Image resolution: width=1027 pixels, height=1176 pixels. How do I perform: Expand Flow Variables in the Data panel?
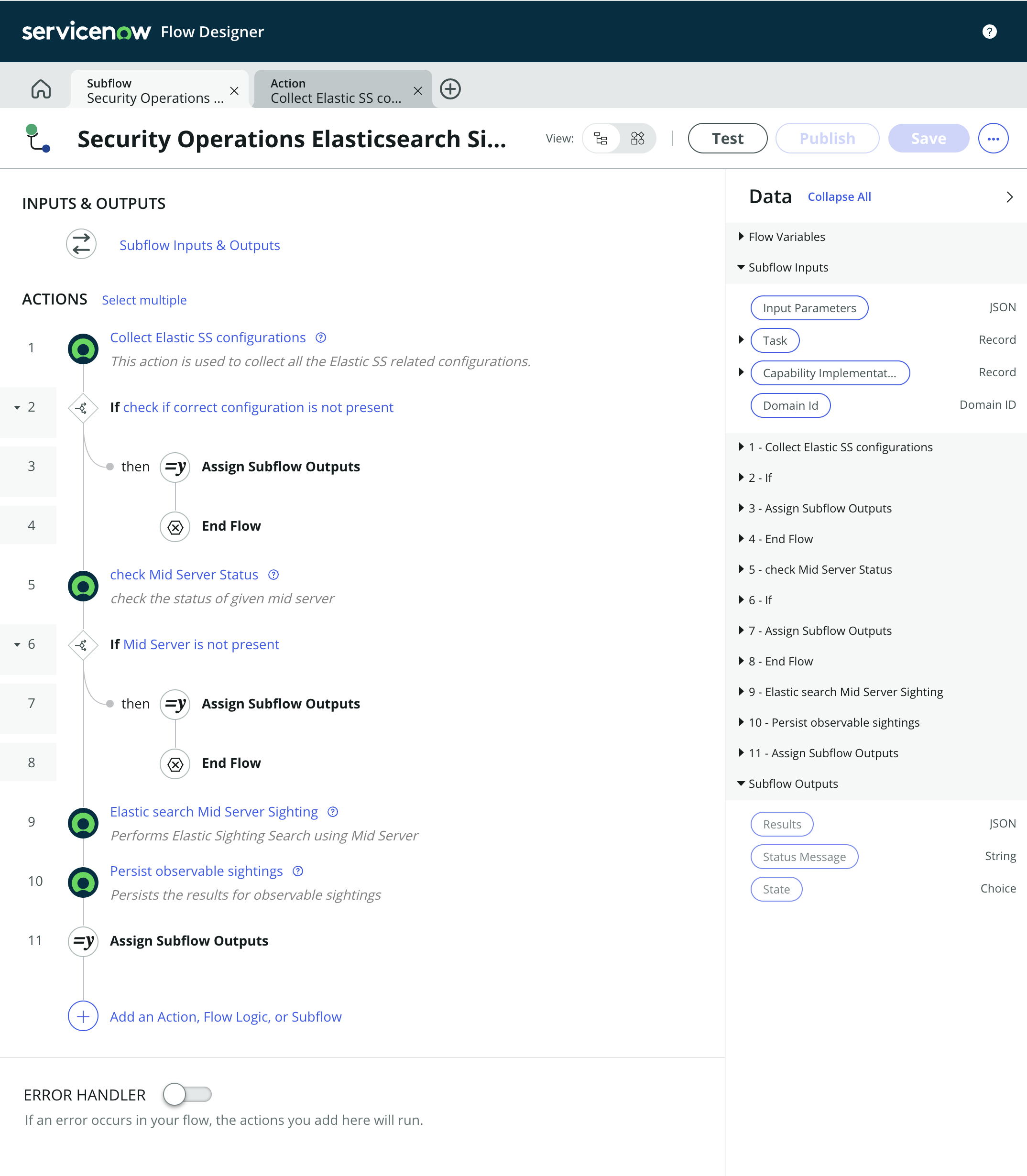(x=741, y=236)
